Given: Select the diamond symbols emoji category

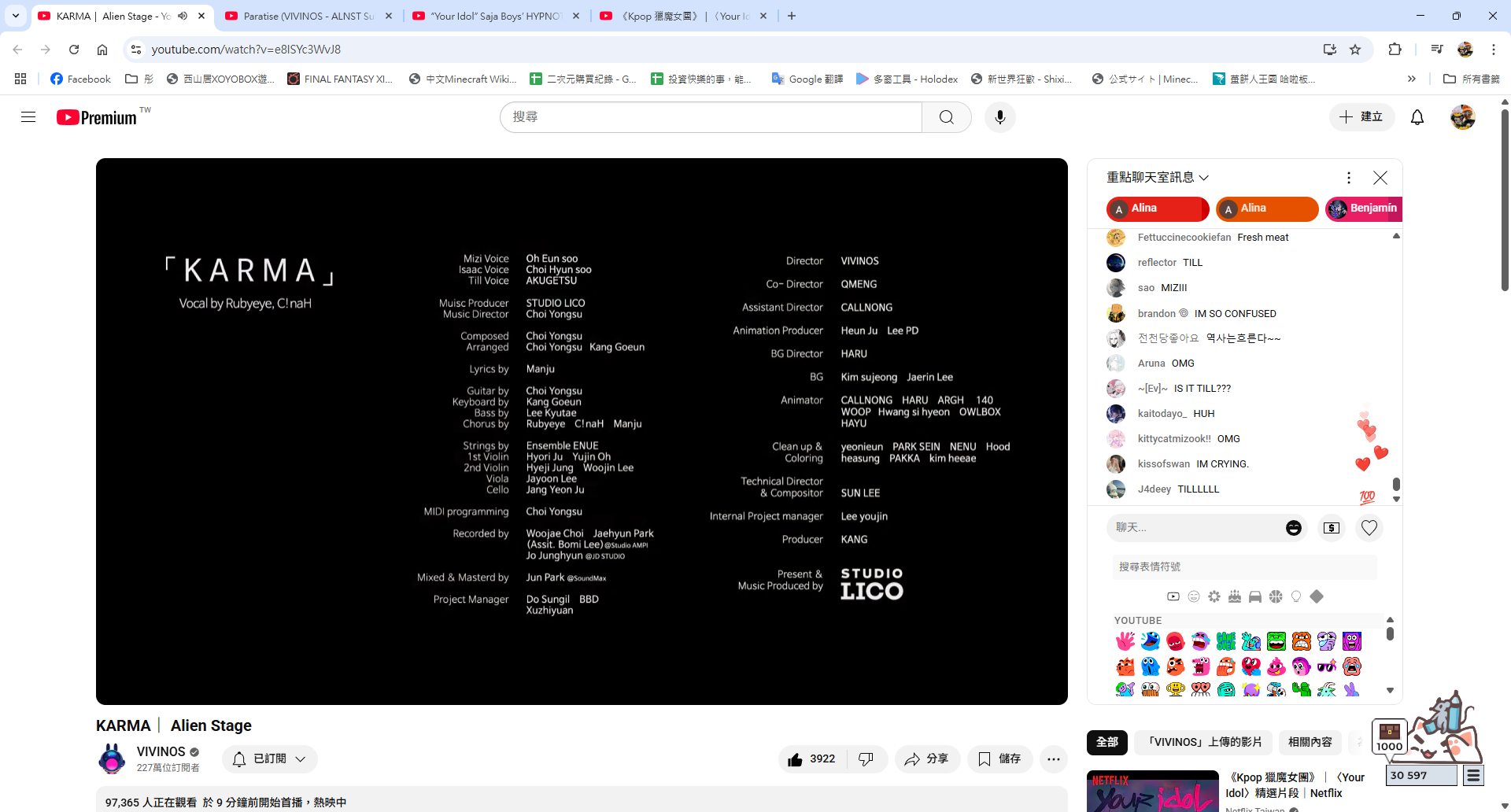Looking at the screenshot, I should point(1317,596).
